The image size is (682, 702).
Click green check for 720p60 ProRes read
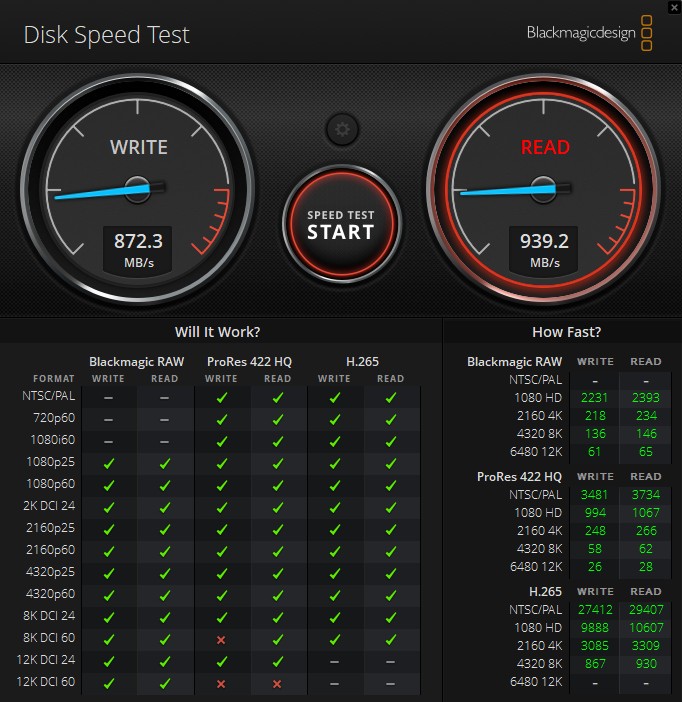pyautogui.click(x=278, y=419)
